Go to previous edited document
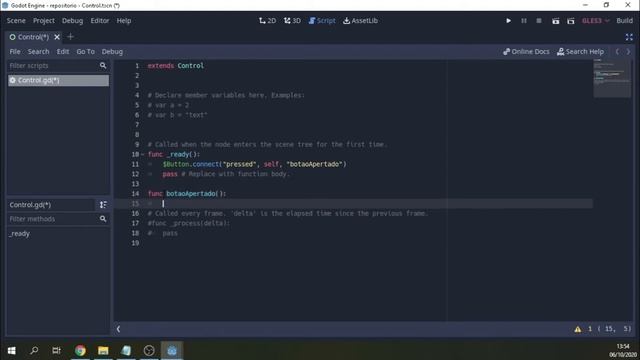The height and width of the screenshot is (360, 640). (x=617, y=51)
